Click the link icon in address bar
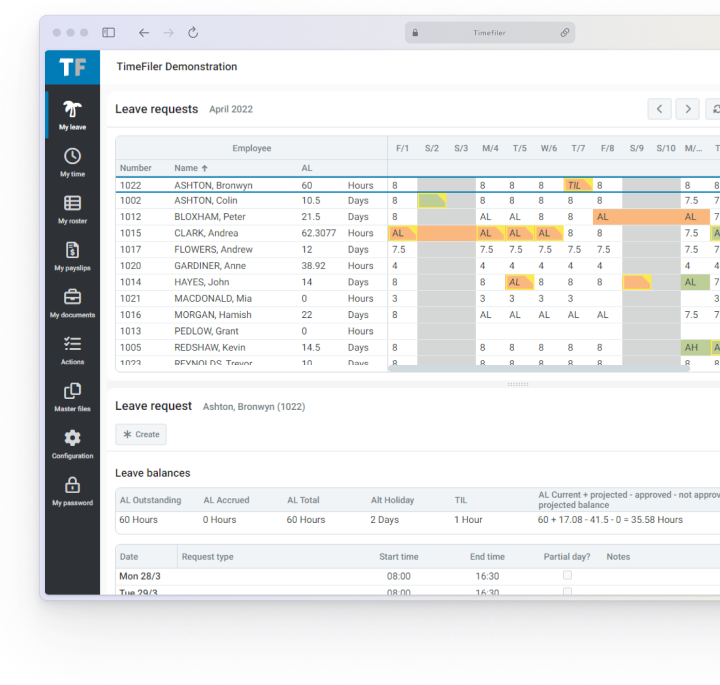The width and height of the screenshot is (720, 685). click(x=565, y=33)
